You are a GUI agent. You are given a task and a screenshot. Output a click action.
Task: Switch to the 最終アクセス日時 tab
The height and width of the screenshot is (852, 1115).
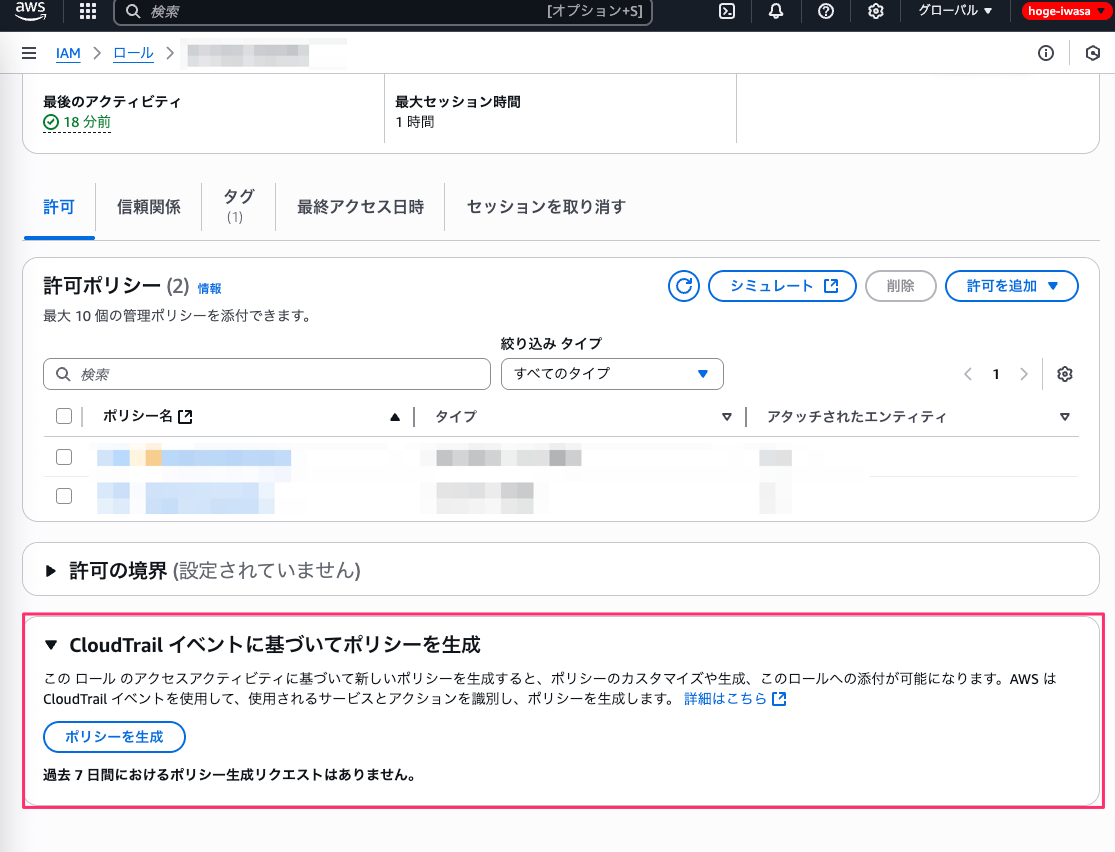361,207
